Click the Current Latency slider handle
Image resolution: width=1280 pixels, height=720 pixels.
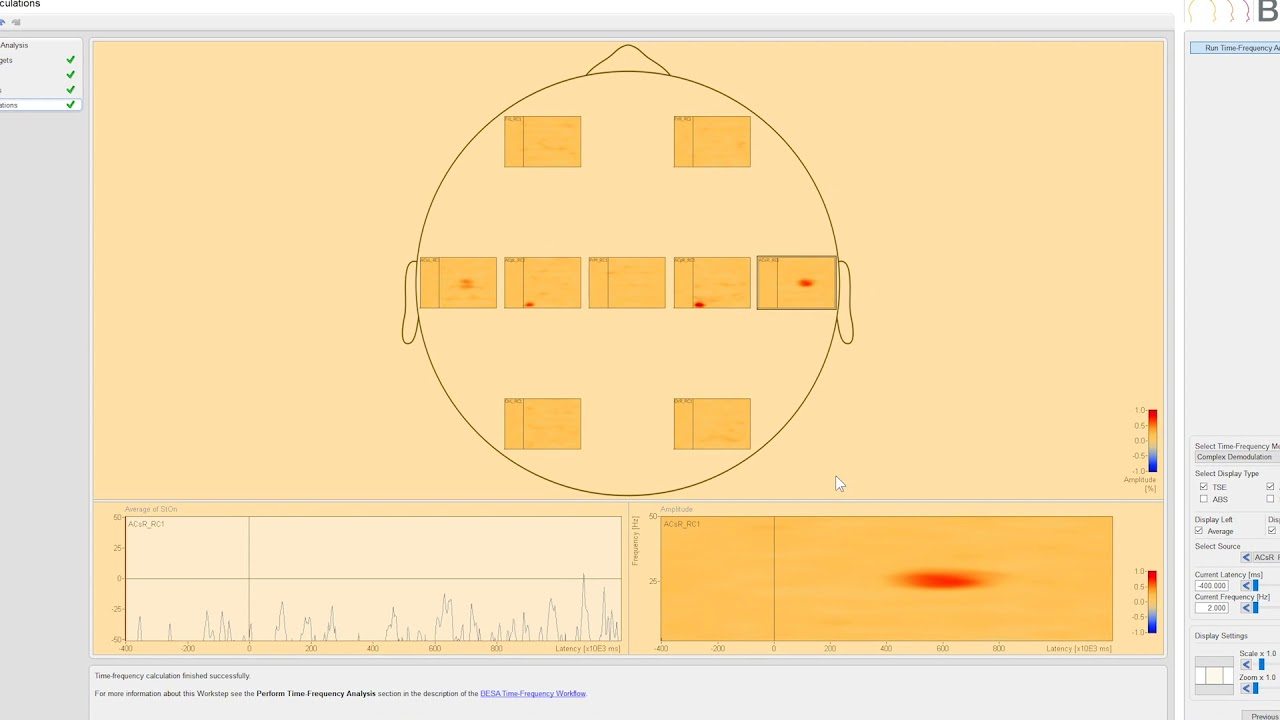[x=1256, y=586]
